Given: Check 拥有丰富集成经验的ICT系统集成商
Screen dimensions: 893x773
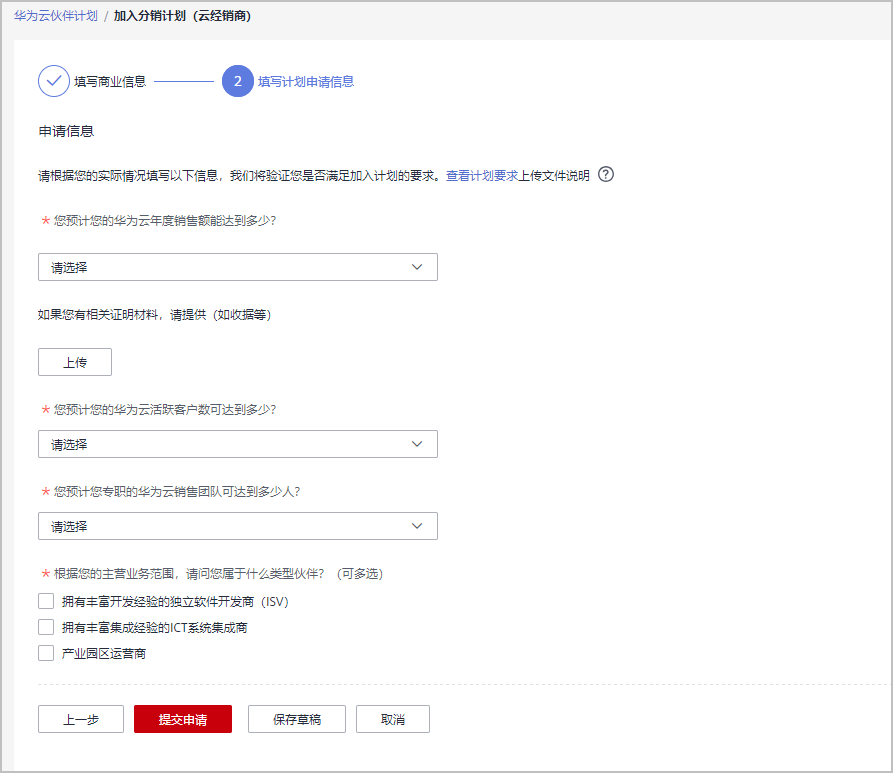Looking at the screenshot, I should (46, 627).
